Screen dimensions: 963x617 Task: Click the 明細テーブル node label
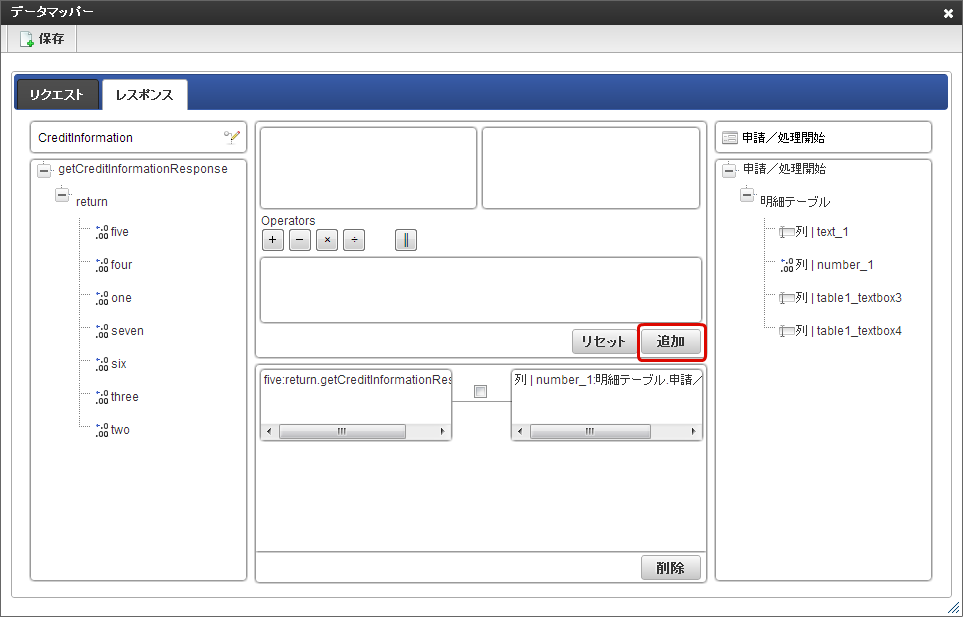pyautogui.click(x=795, y=202)
